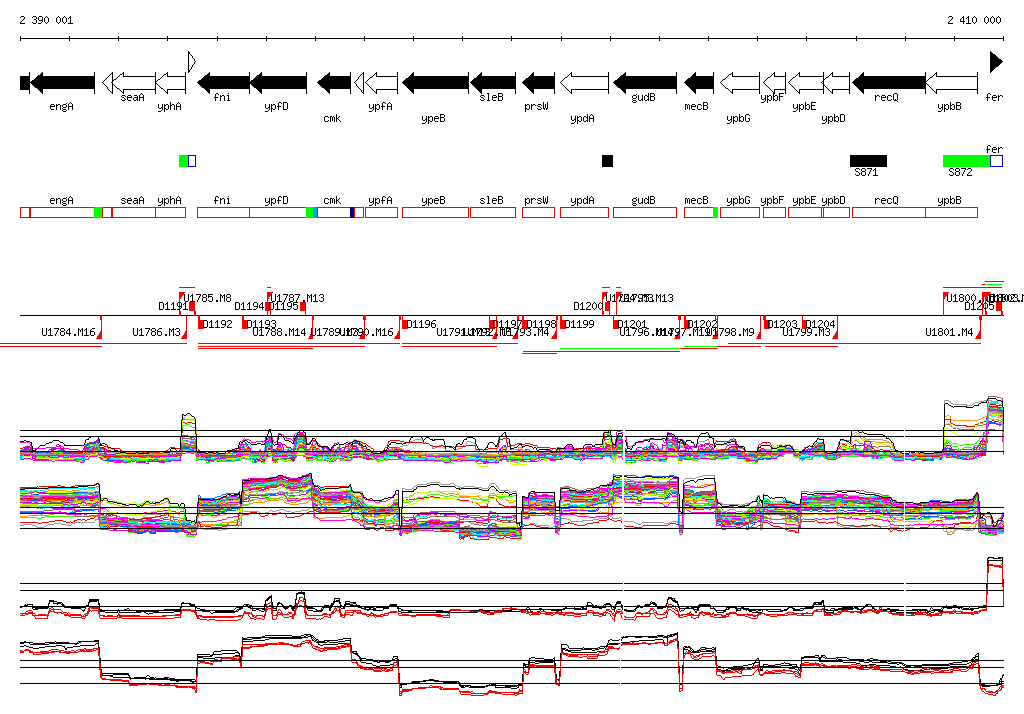This screenshot has width=1024, height=714.
Task: Click the blue-outlined fer box beside S872
Action: click(x=997, y=161)
